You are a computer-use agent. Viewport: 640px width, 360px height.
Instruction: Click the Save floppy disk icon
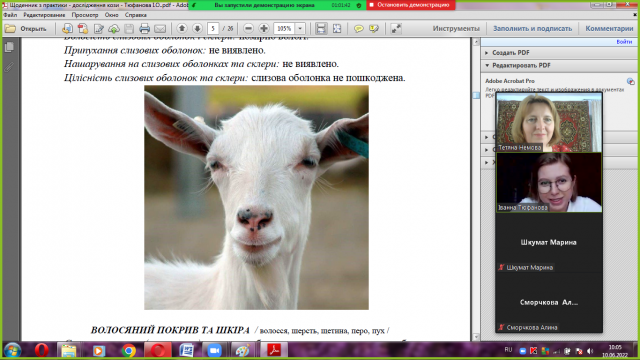click(x=129, y=29)
